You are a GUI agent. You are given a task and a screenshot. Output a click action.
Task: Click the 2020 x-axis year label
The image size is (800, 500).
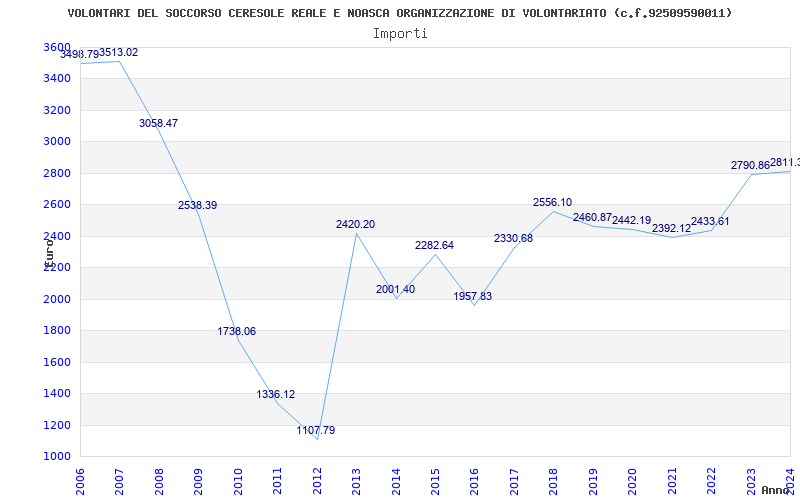pos(633,482)
